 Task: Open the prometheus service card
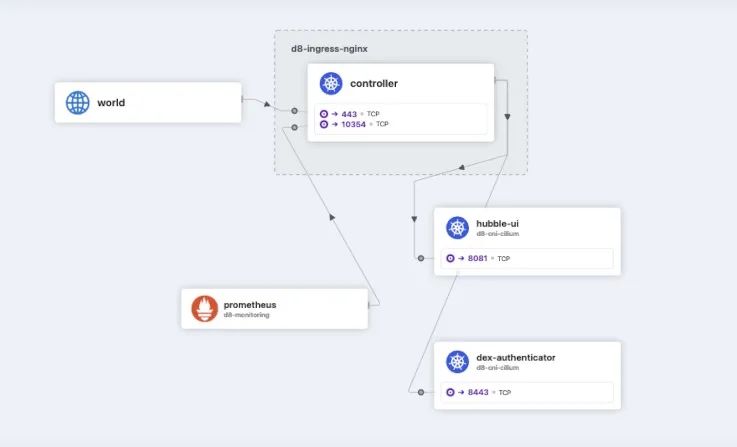click(x=274, y=309)
